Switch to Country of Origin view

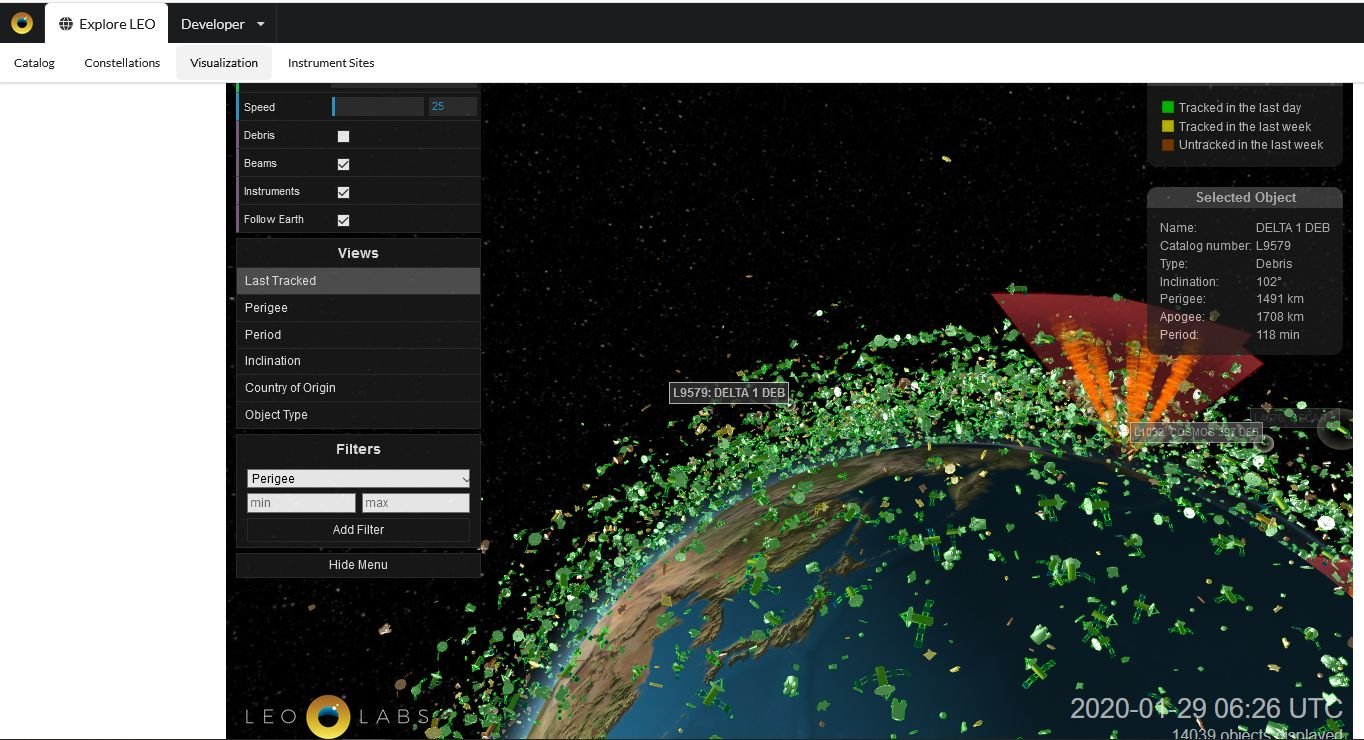(358, 388)
